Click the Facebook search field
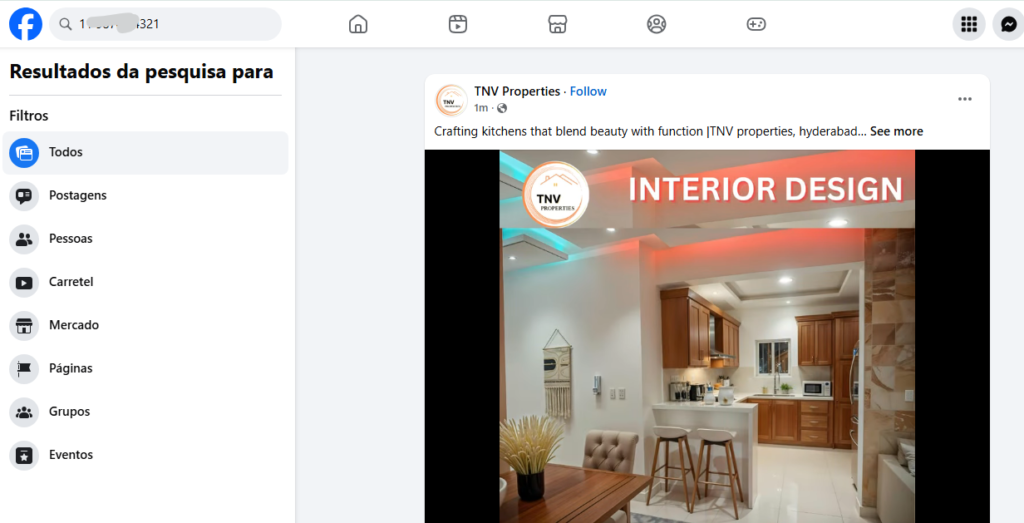This screenshot has height=523, width=1024. [x=165, y=24]
